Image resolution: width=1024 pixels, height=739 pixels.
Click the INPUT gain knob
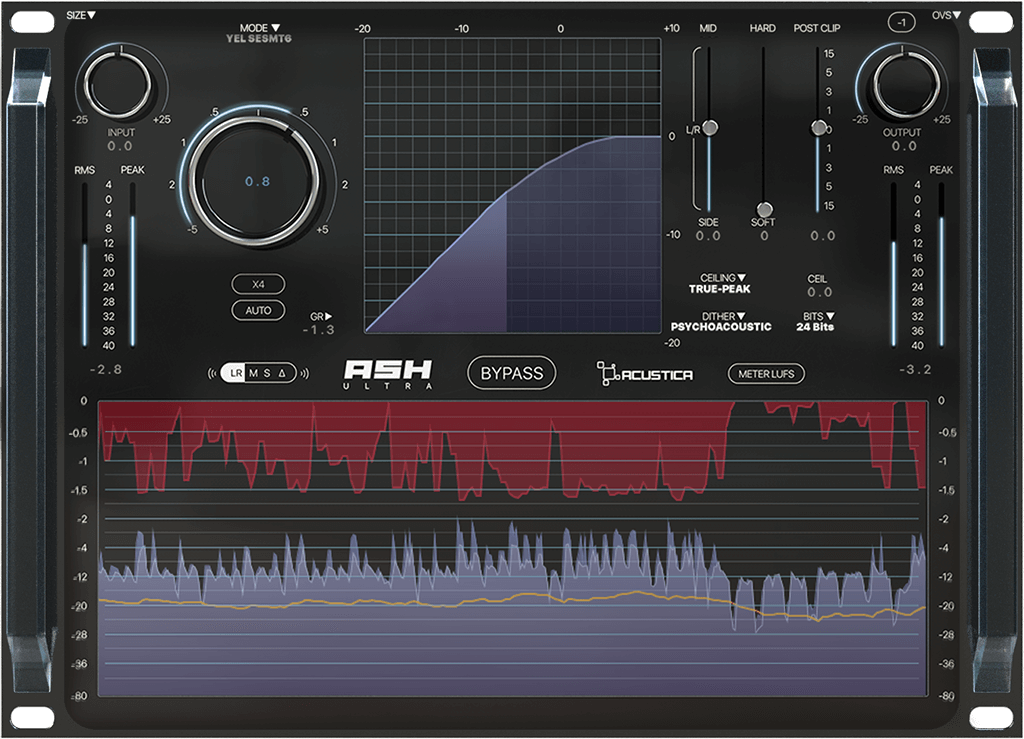click(x=120, y=84)
